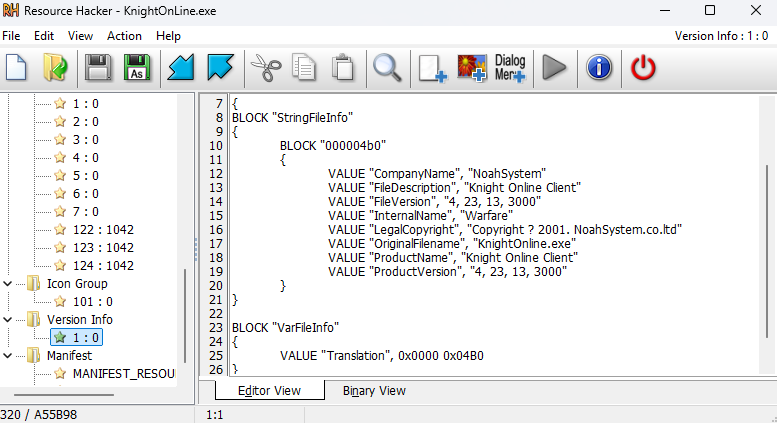777x423 pixels.
Task: Save file using floppy disk icon
Action: pos(98,67)
